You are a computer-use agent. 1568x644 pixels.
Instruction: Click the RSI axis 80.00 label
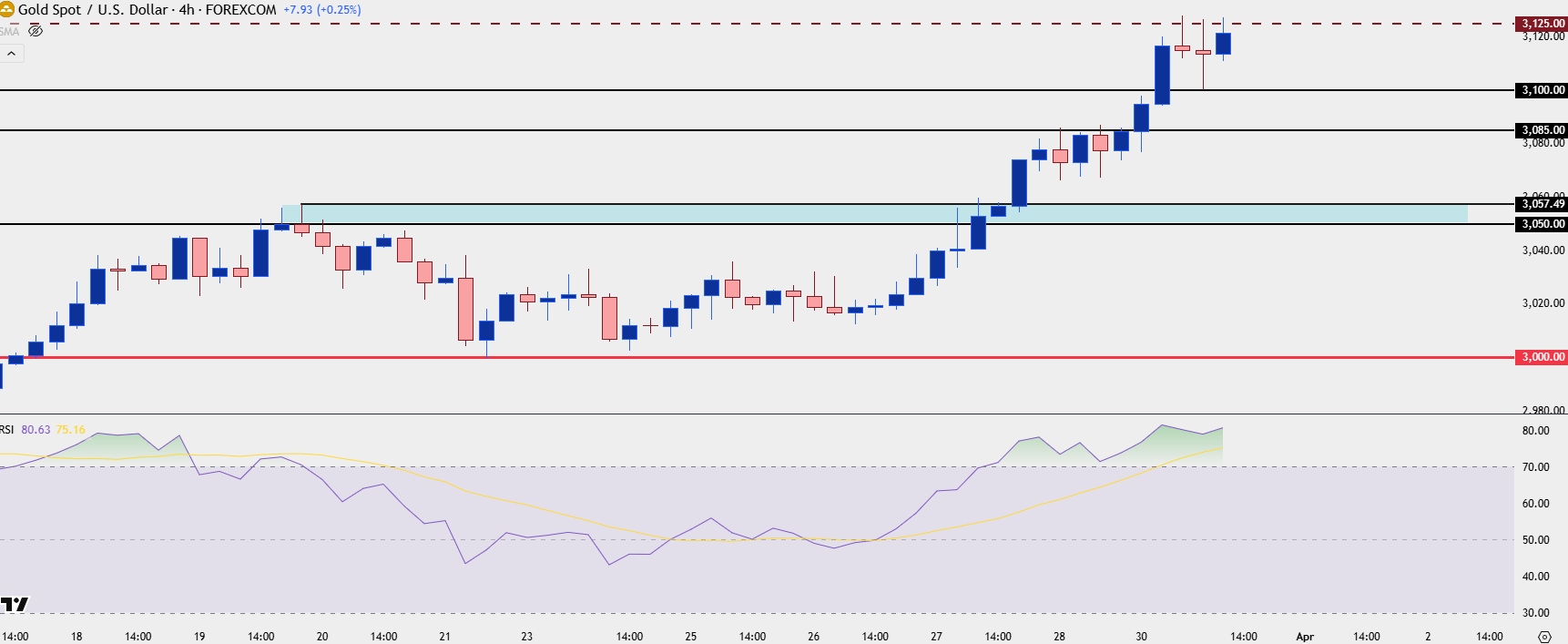[1536, 431]
